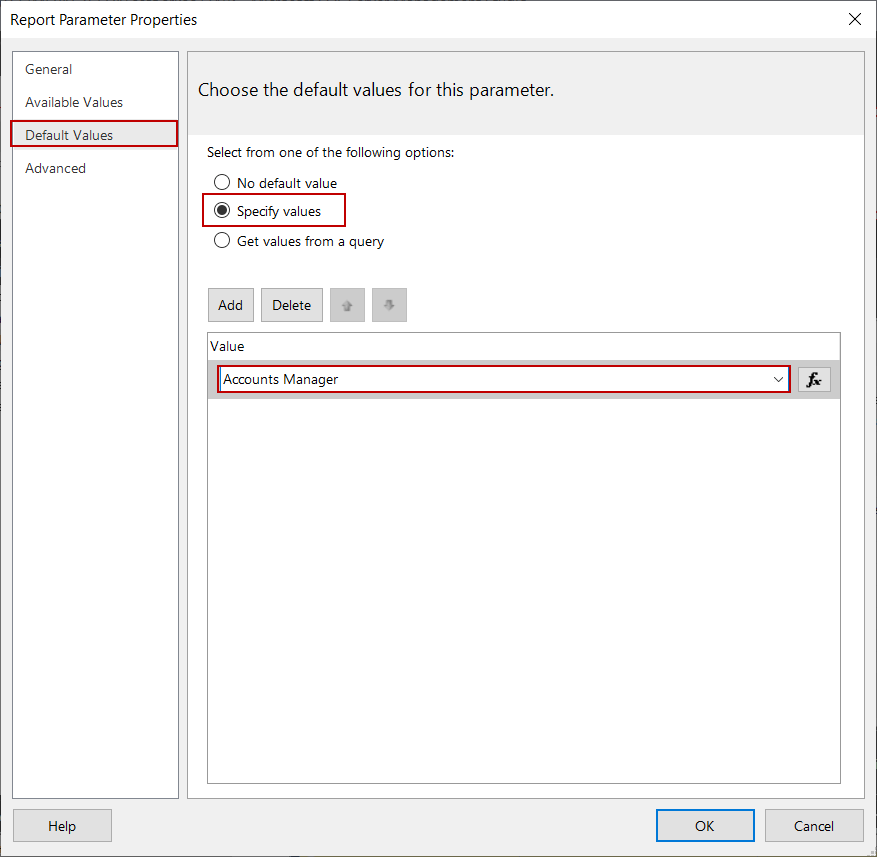Click the move value up arrow
877x857 pixels.
(347, 304)
